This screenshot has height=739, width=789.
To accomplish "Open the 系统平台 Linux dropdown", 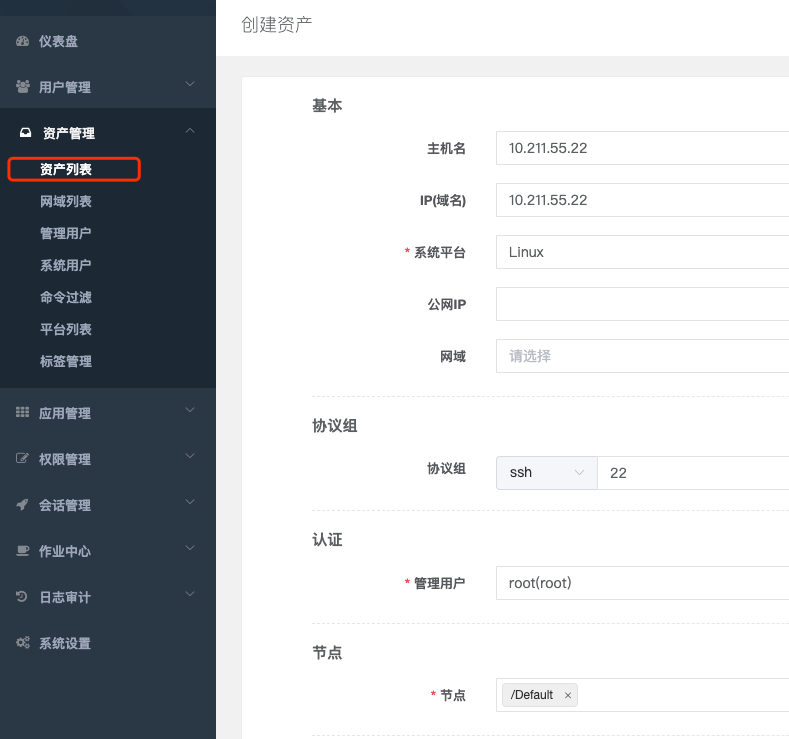I will (x=642, y=252).
